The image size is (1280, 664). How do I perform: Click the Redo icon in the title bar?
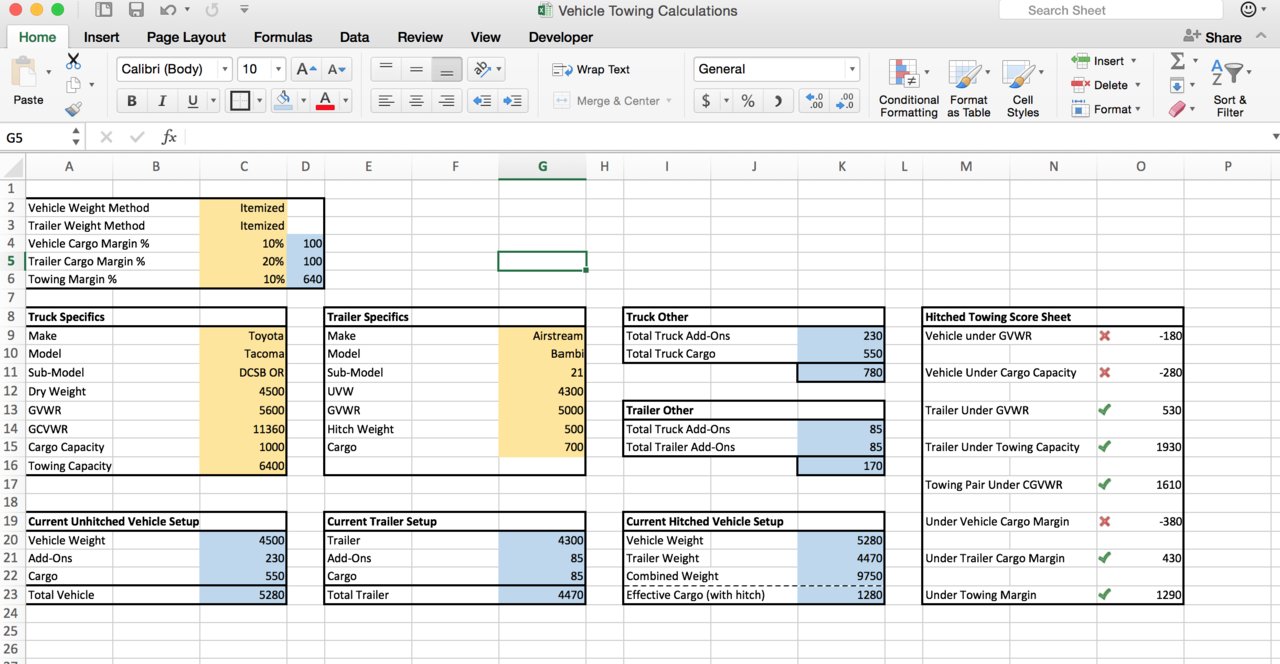click(x=212, y=10)
